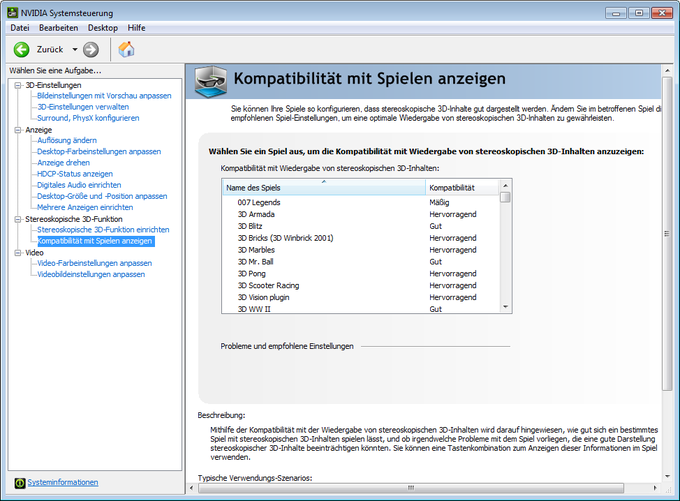
Task: Click main panel scroll up arrow
Action: click(x=667, y=70)
